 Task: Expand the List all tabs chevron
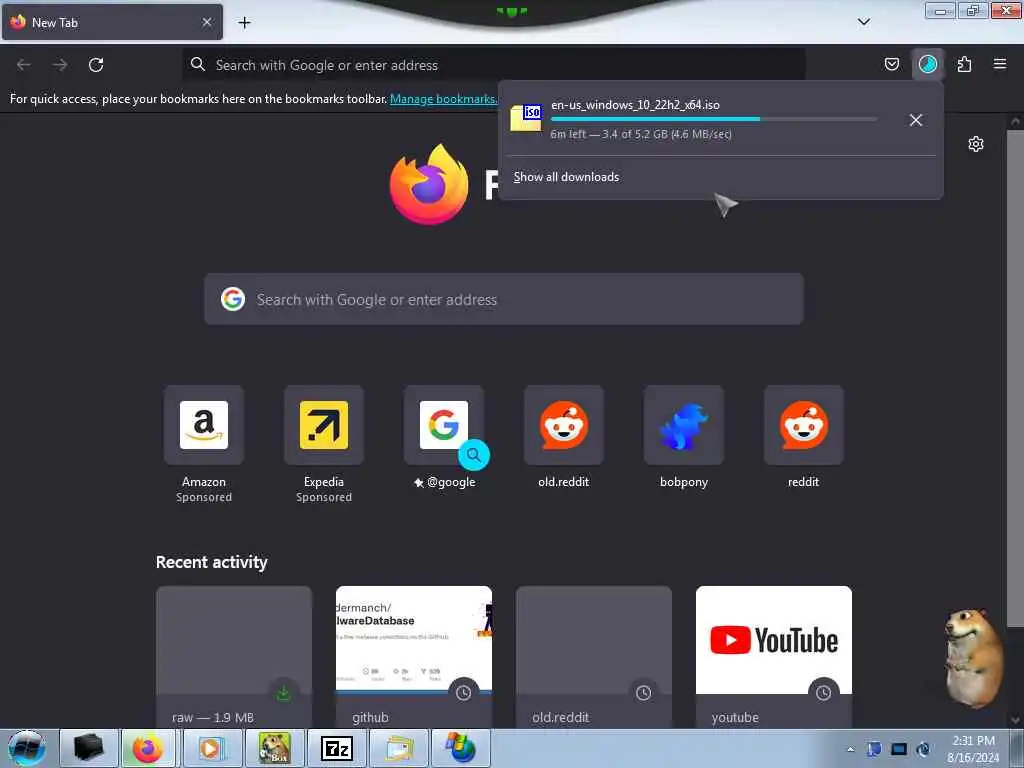click(x=863, y=22)
